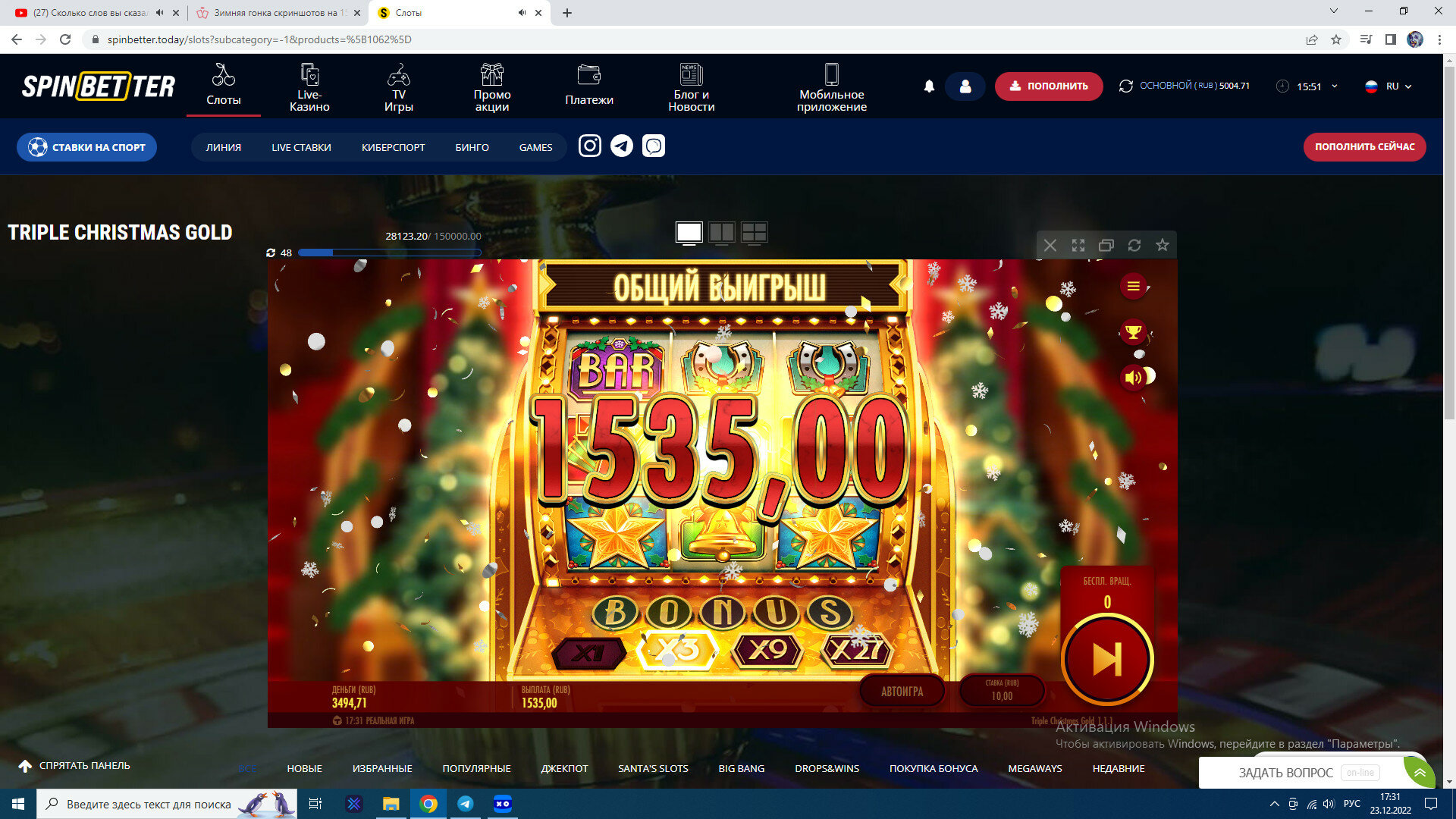Screen dimensions: 1456x819
Task: Open the Instagram icon link
Action: click(x=589, y=146)
